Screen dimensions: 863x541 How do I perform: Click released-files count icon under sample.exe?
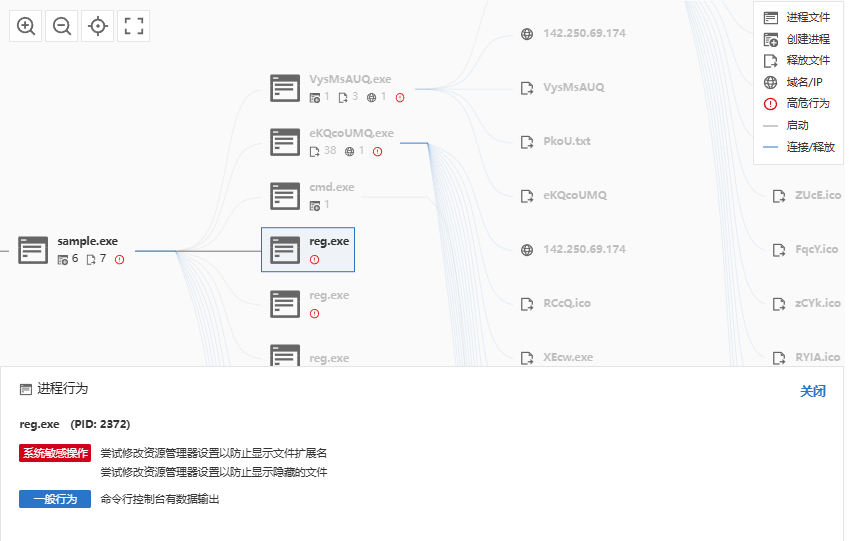click(91, 259)
